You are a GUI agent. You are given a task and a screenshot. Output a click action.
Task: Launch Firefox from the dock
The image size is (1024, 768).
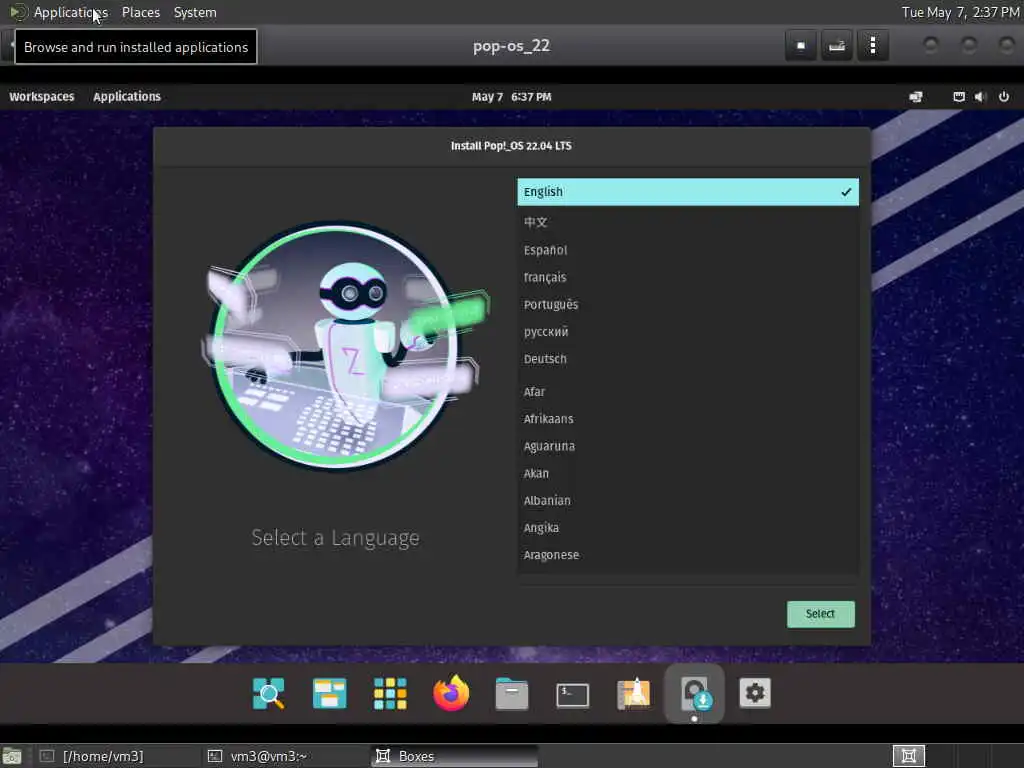click(x=451, y=693)
